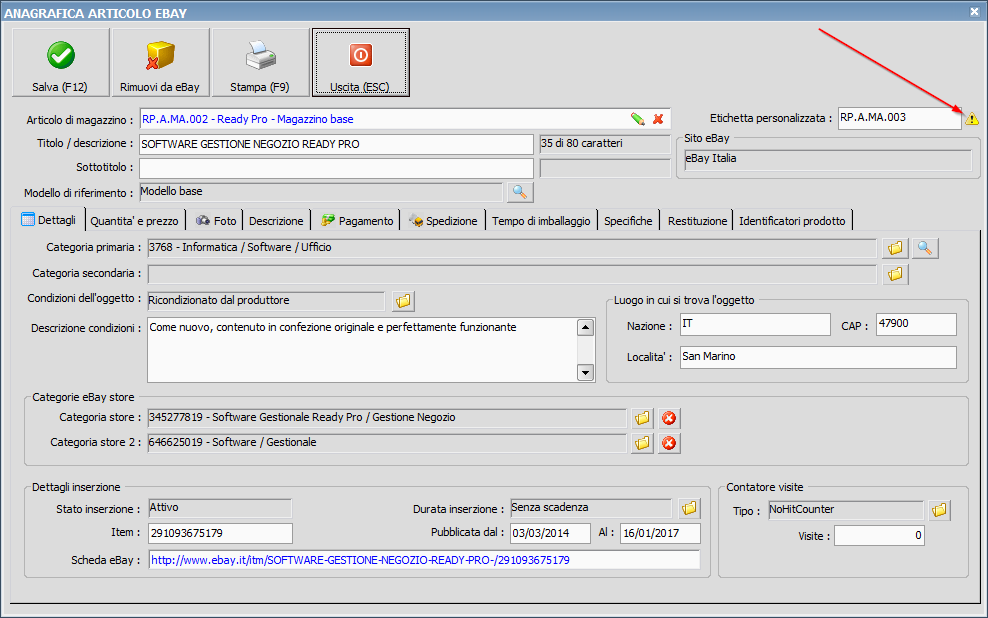Screen dimensions: 988x618
Task: Click the Nazione input field
Action: 755,324
